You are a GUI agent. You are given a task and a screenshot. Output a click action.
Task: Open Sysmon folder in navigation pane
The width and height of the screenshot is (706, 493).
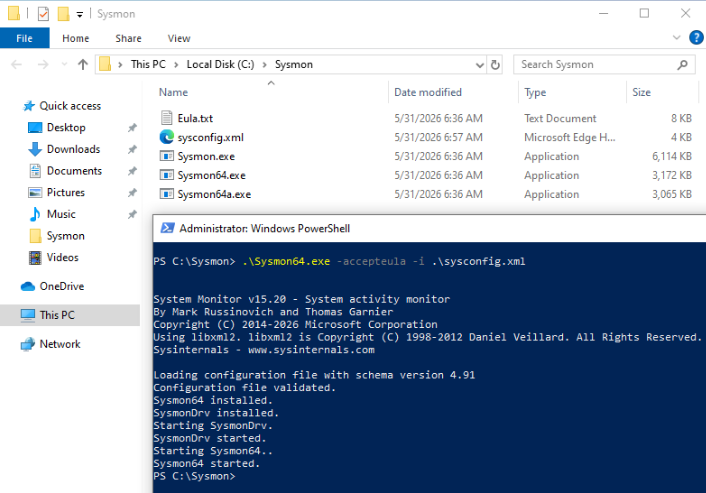point(65,236)
